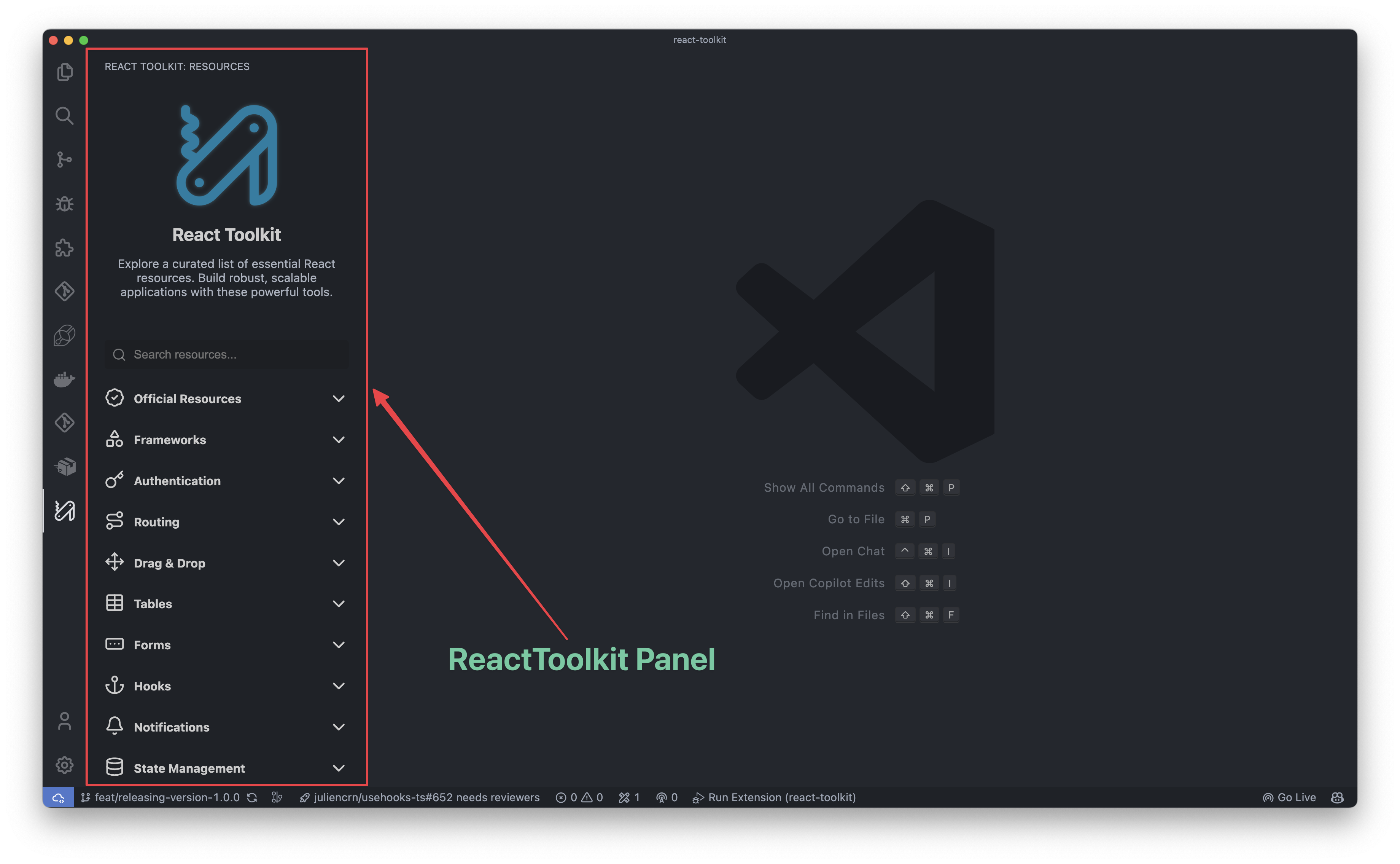Expand the Hooks section chevron
Screen dimensions: 1400x864
click(339, 686)
